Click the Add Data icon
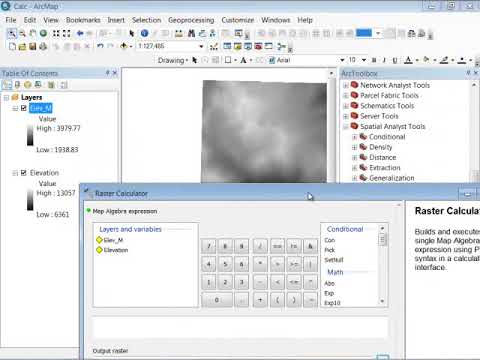Screen dimensions: 480x360 124,46
